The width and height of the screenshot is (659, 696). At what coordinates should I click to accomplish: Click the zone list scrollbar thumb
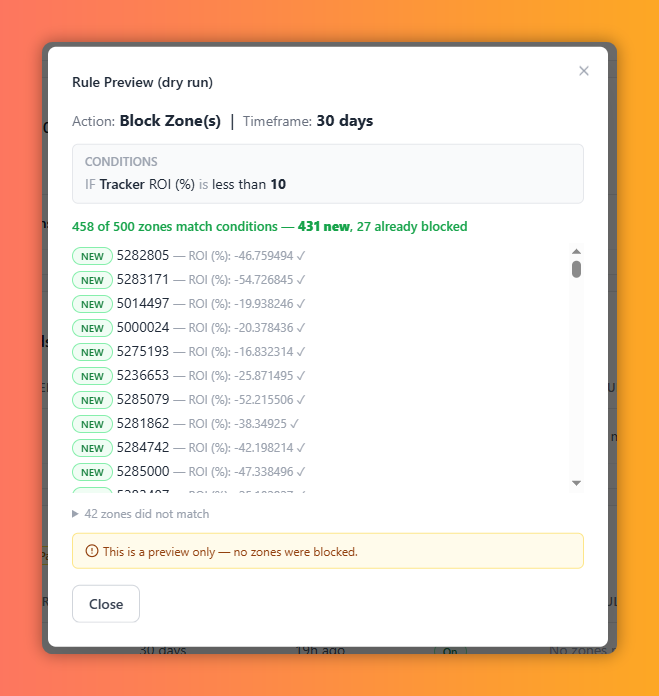[576, 269]
